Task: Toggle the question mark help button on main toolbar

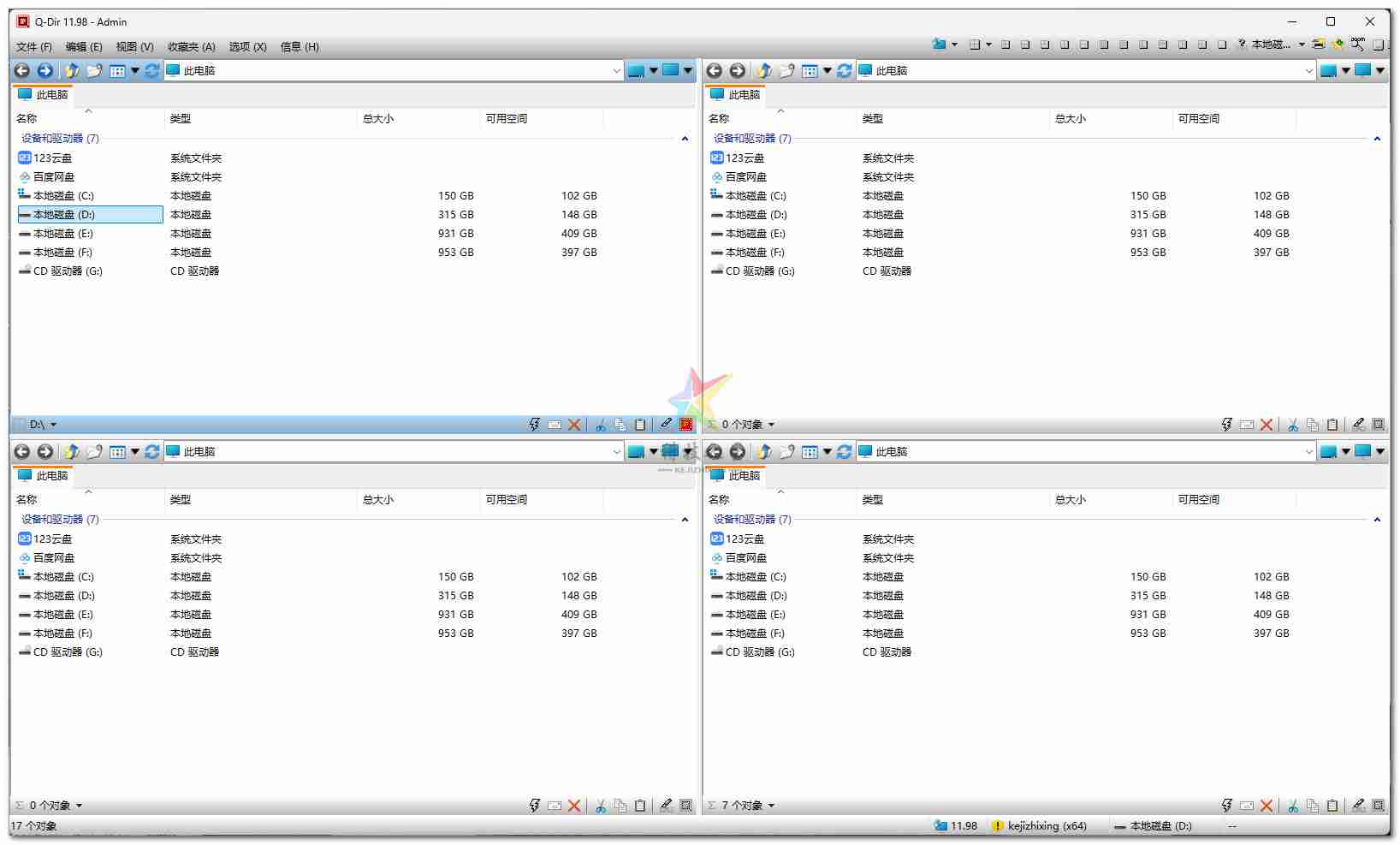Action: 1241,45
